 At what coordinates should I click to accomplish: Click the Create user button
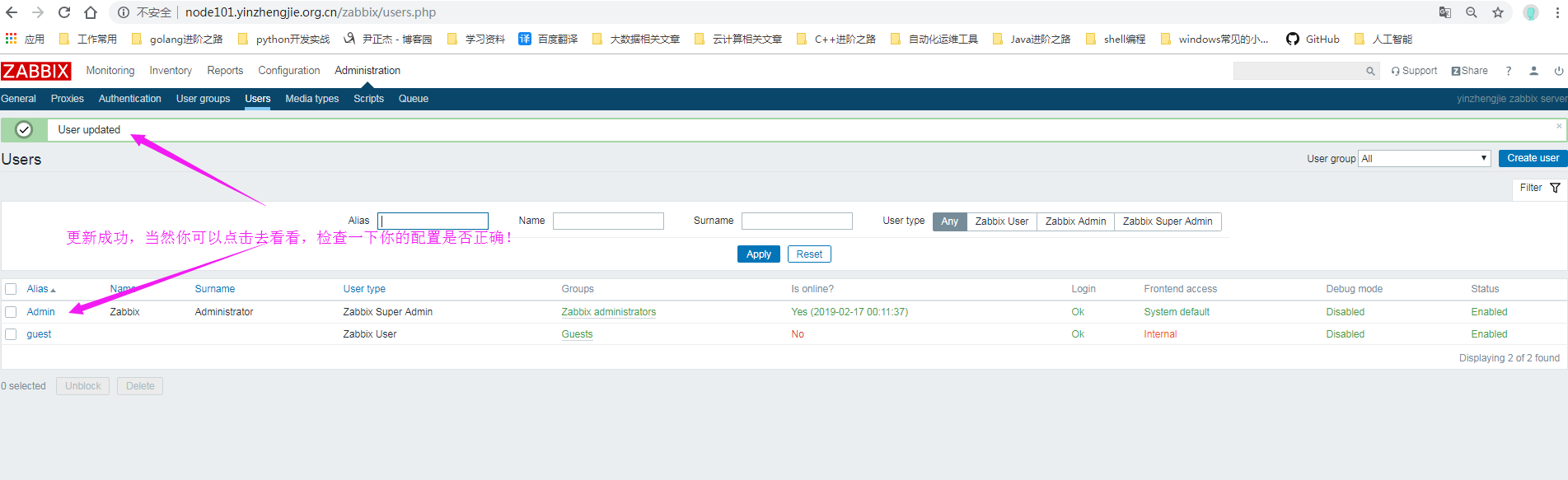click(x=1533, y=158)
